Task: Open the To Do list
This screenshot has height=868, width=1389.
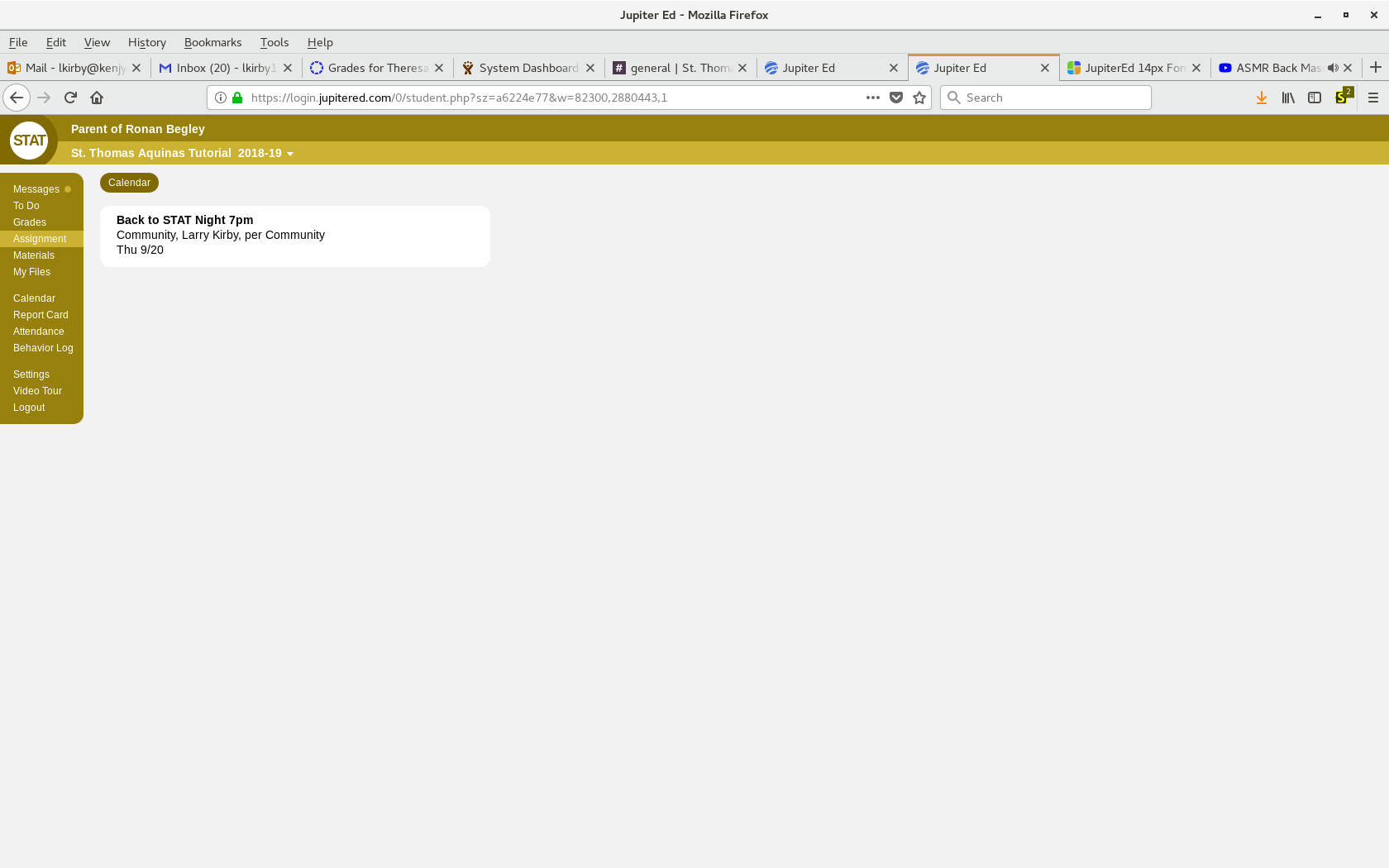Action: point(26,206)
